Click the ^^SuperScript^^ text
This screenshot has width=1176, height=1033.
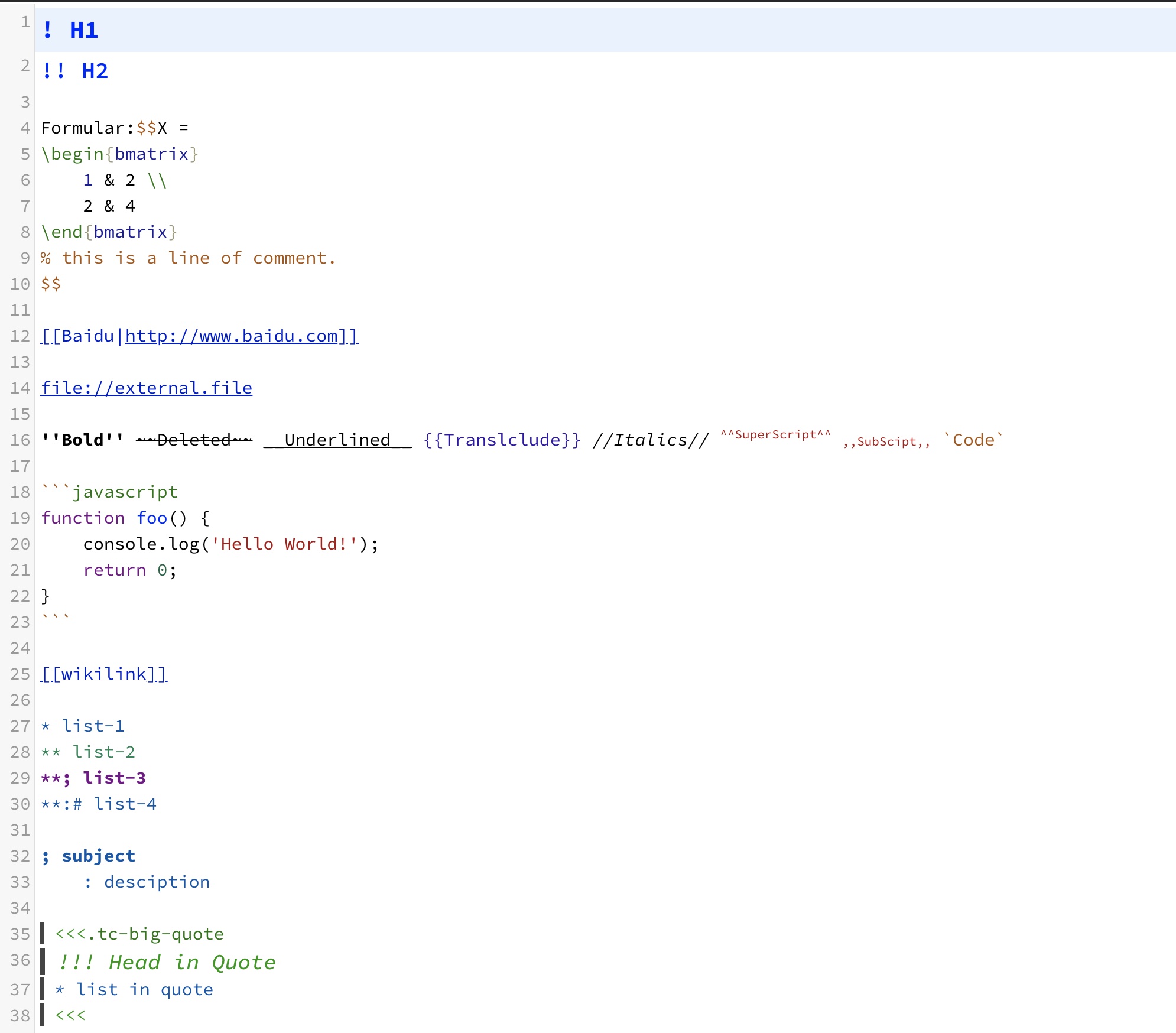(x=775, y=436)
